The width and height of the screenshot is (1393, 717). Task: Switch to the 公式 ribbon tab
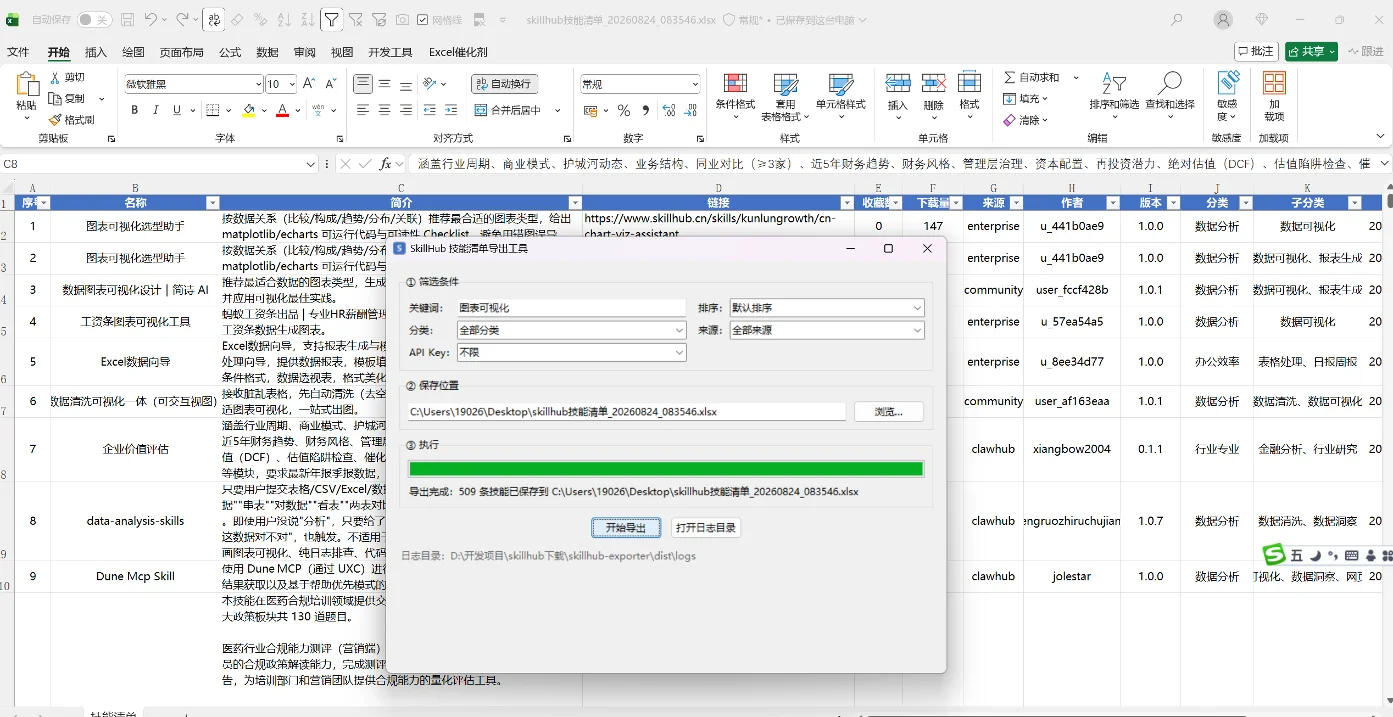click(x=230, y=52)
